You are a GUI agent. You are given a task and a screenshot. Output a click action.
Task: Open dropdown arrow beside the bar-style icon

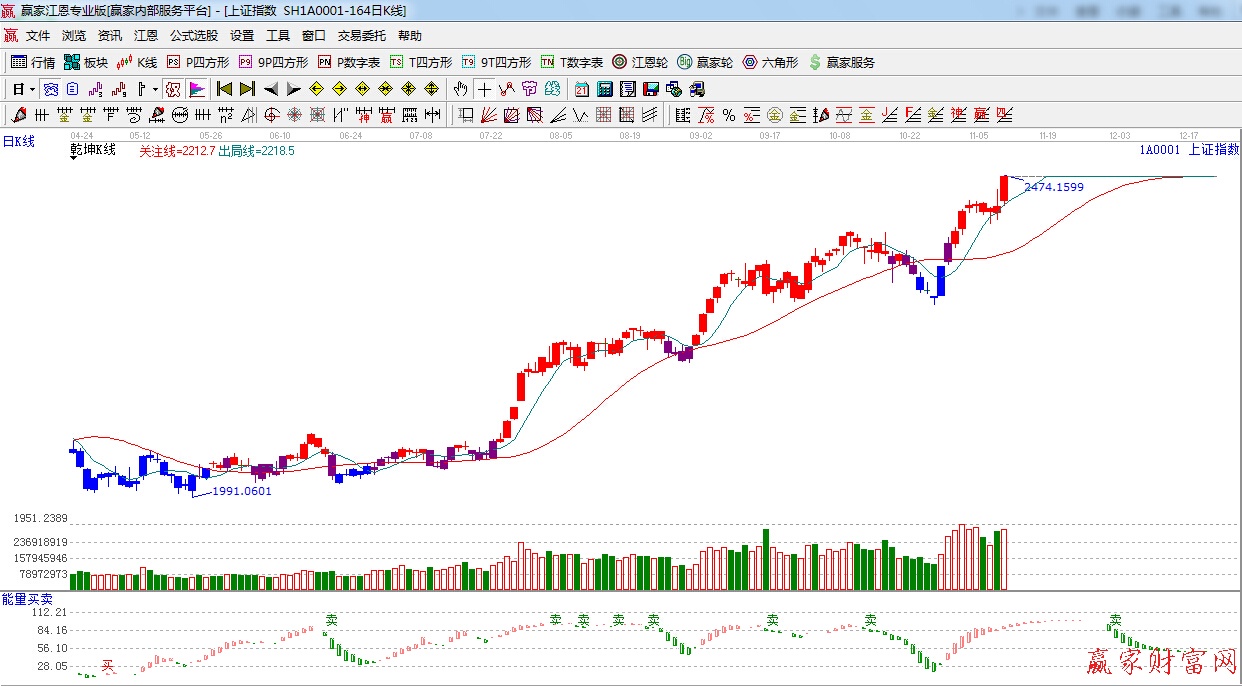pyautogui.click(x=155, y=89)
